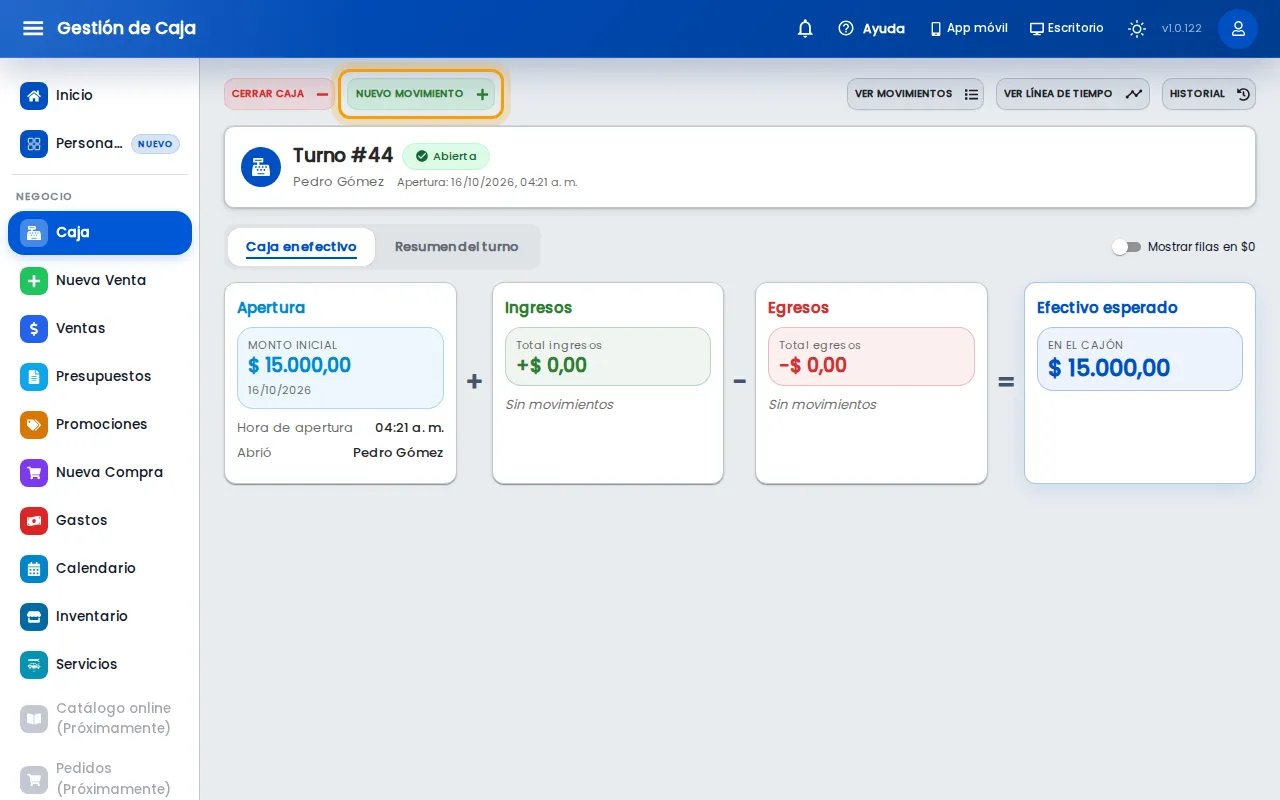Click Catálogo online (Próximamente) item
This screenshot has height=800, width=1280.
(x=100, y=718)
